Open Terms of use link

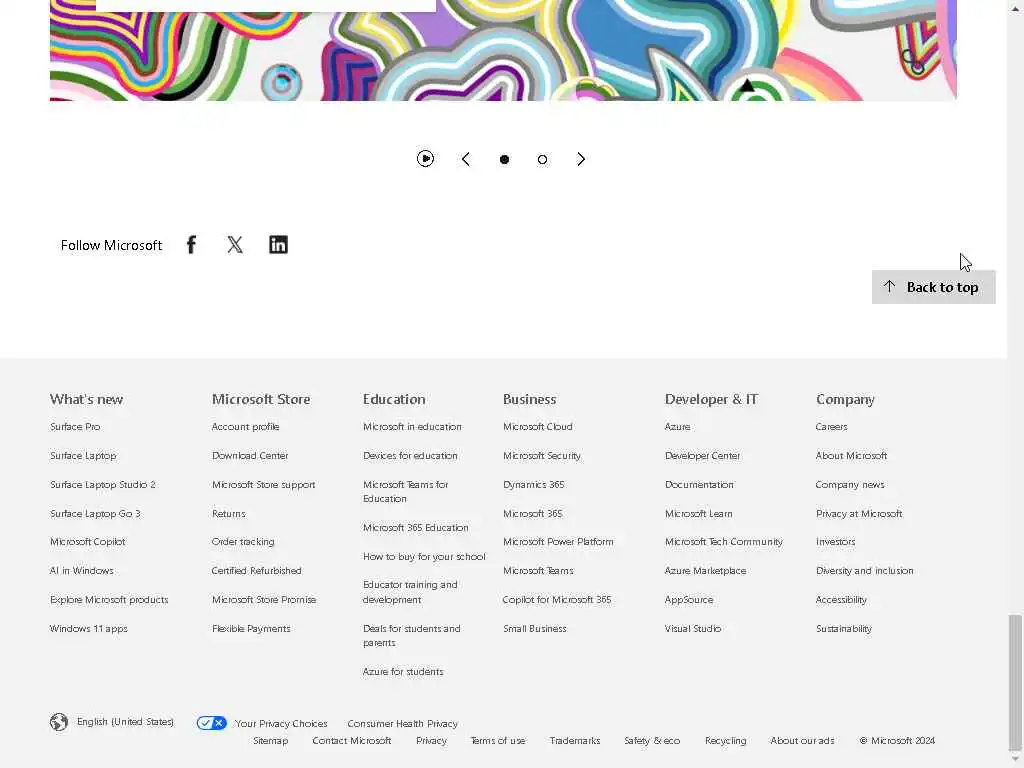click(498, 741)
